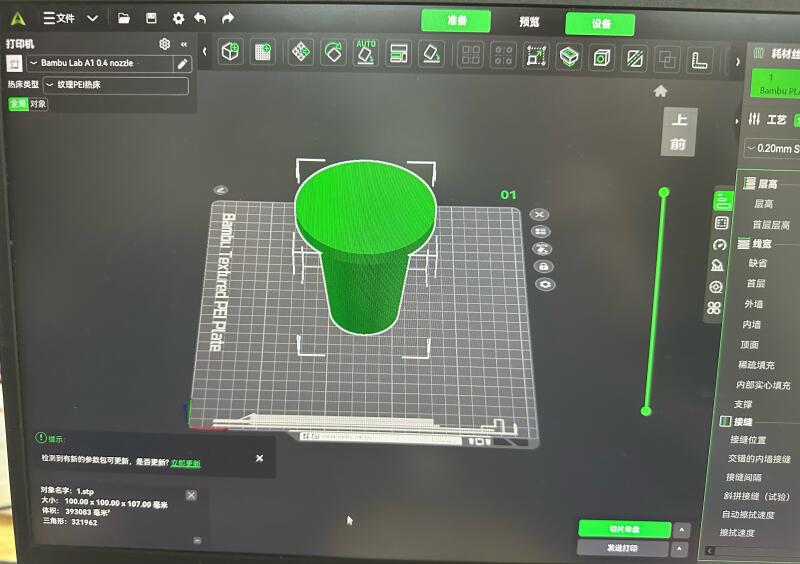
Task: Click the undo arrow icon
Action: tap(200, 18)
